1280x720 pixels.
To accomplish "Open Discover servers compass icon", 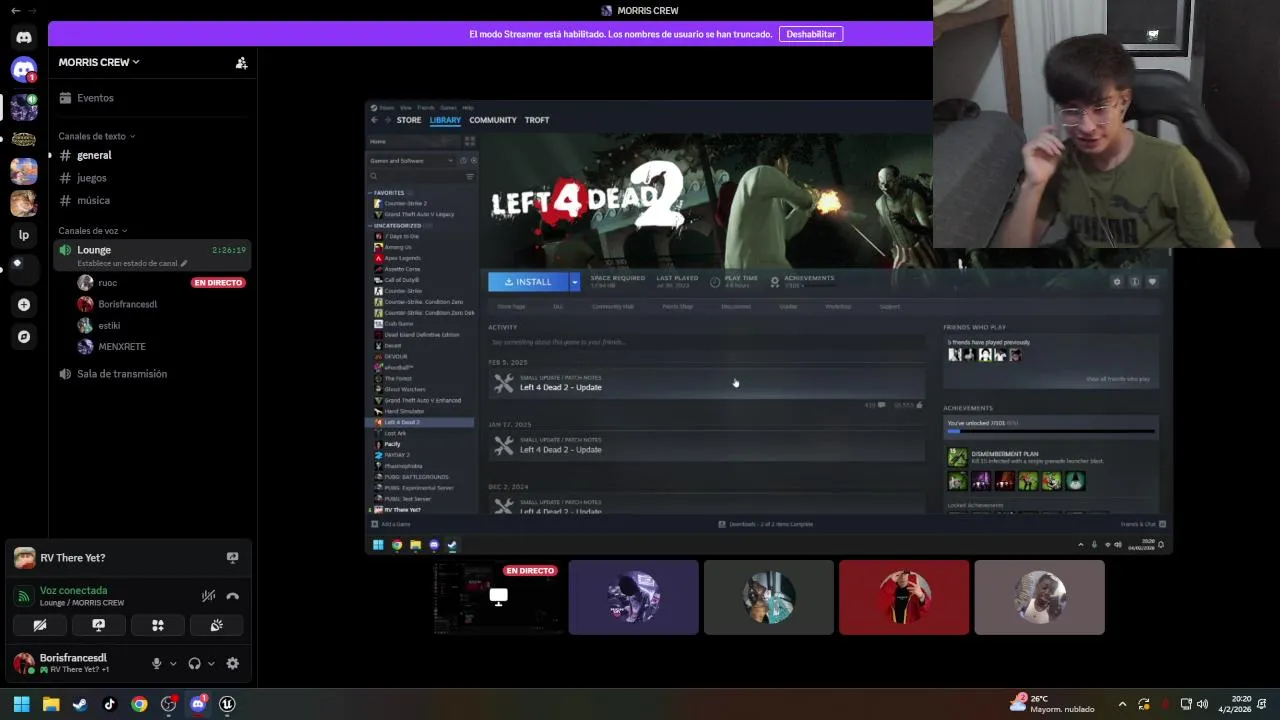I will point(24,337).
